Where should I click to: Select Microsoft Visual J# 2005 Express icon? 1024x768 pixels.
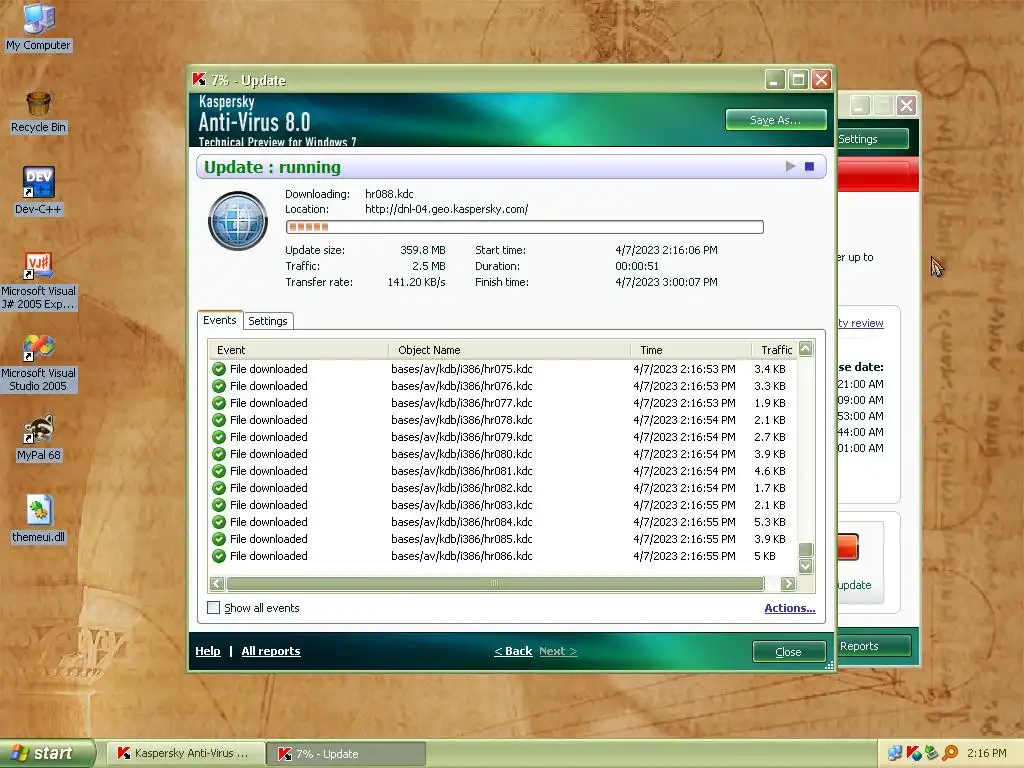point(38,281)
